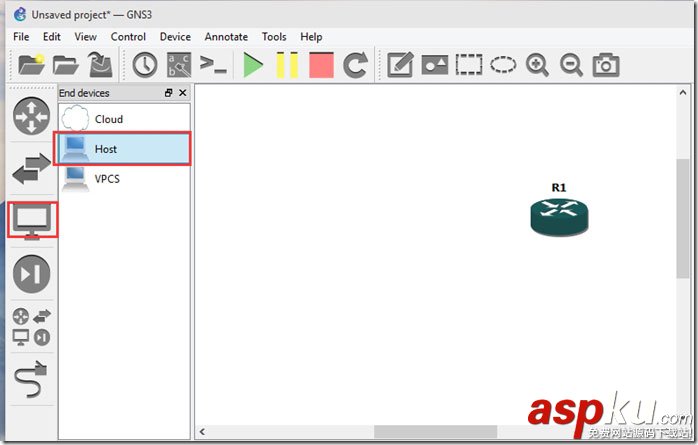Open project using the folder icon

tap(65, 65)
